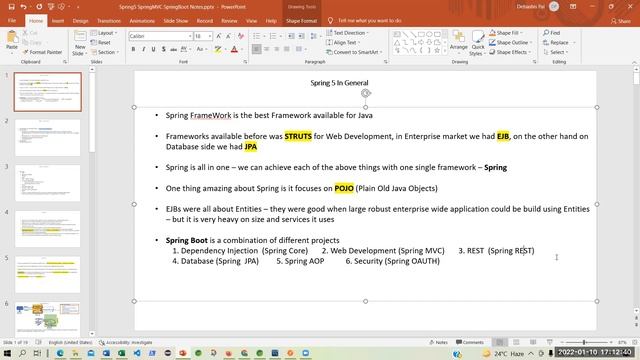This screenshot has height=360, width=640.
Task: Open Change Case dropdown
Action: [x=201, y=49]
